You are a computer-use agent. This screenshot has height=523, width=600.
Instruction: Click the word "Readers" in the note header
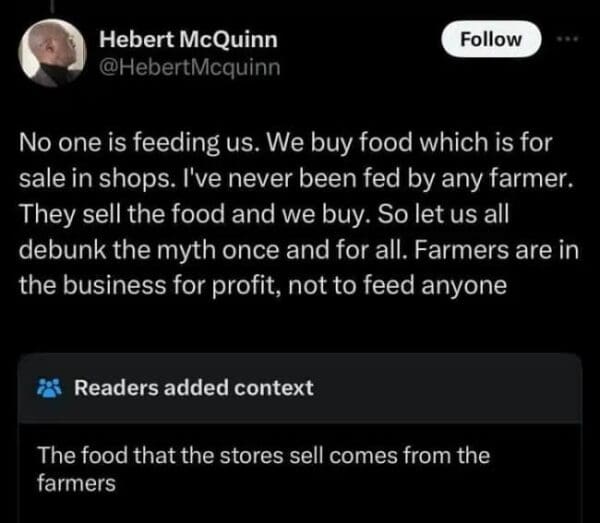112,388
